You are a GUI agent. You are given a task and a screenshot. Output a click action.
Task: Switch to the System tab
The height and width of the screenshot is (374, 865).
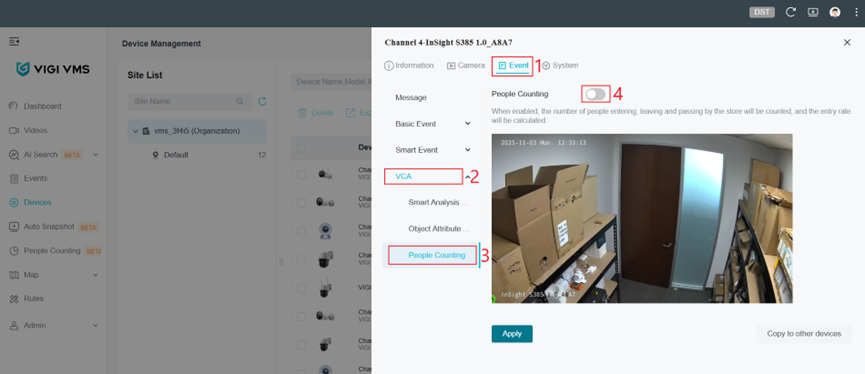click(560, 65)
